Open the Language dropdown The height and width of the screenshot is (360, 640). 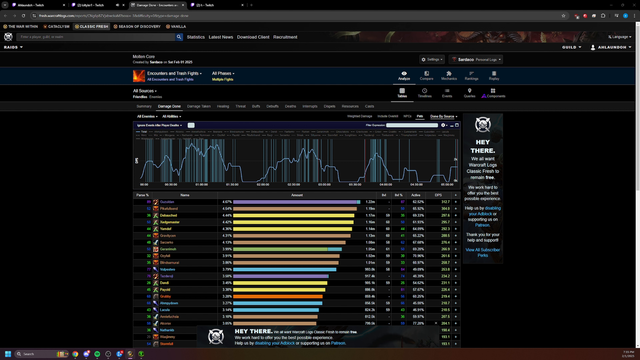(x=620, y=37)
